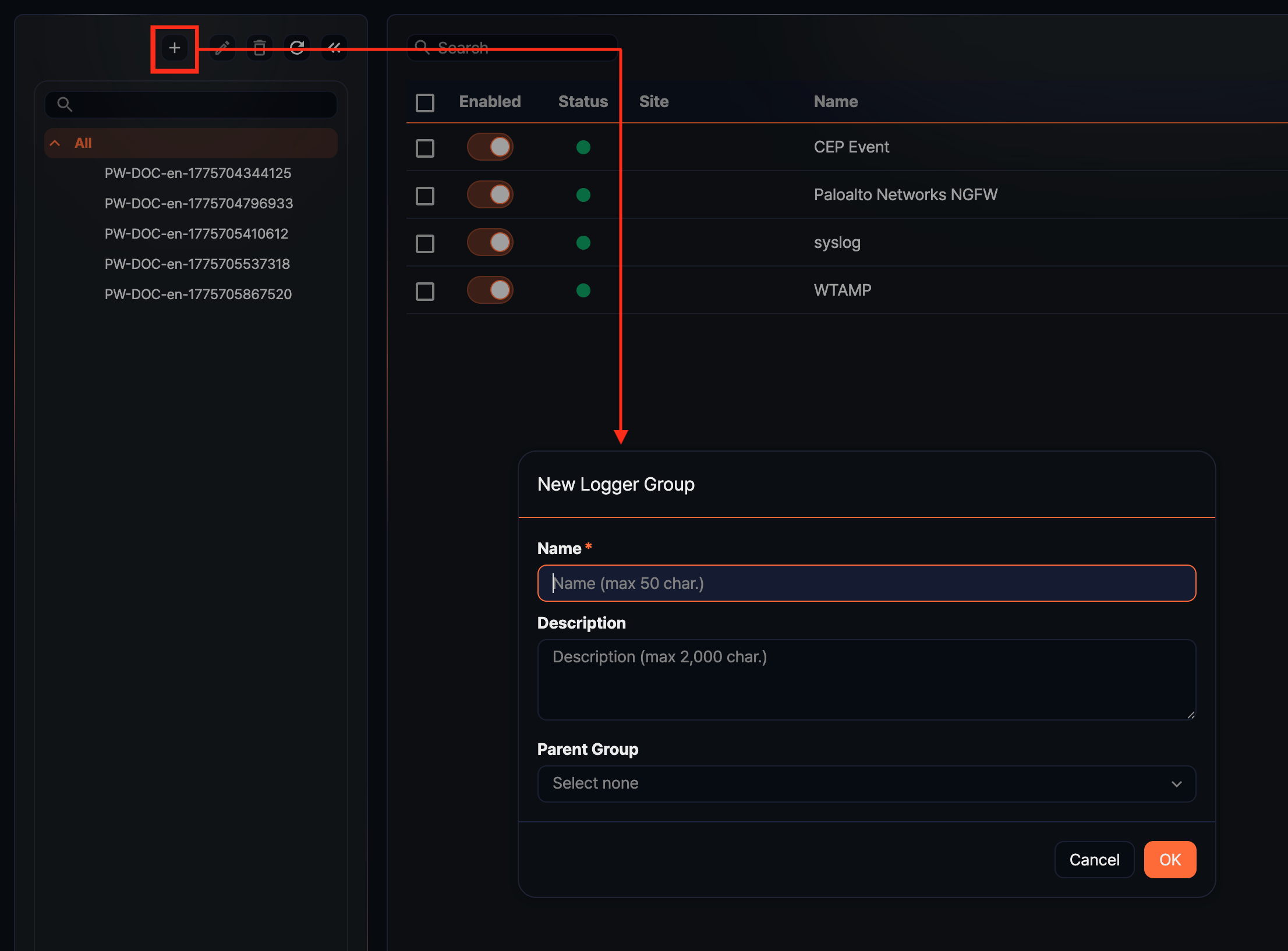
Task: Select the edit pencil icon
Action: coord(222,48)
